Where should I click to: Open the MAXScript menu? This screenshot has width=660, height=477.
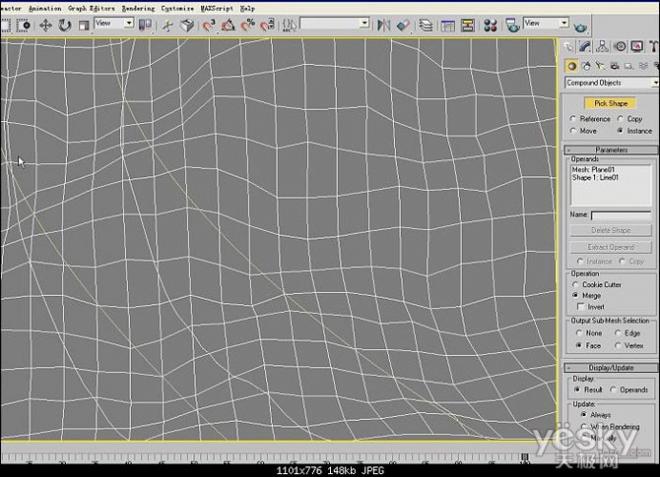[x=217, y=8]
